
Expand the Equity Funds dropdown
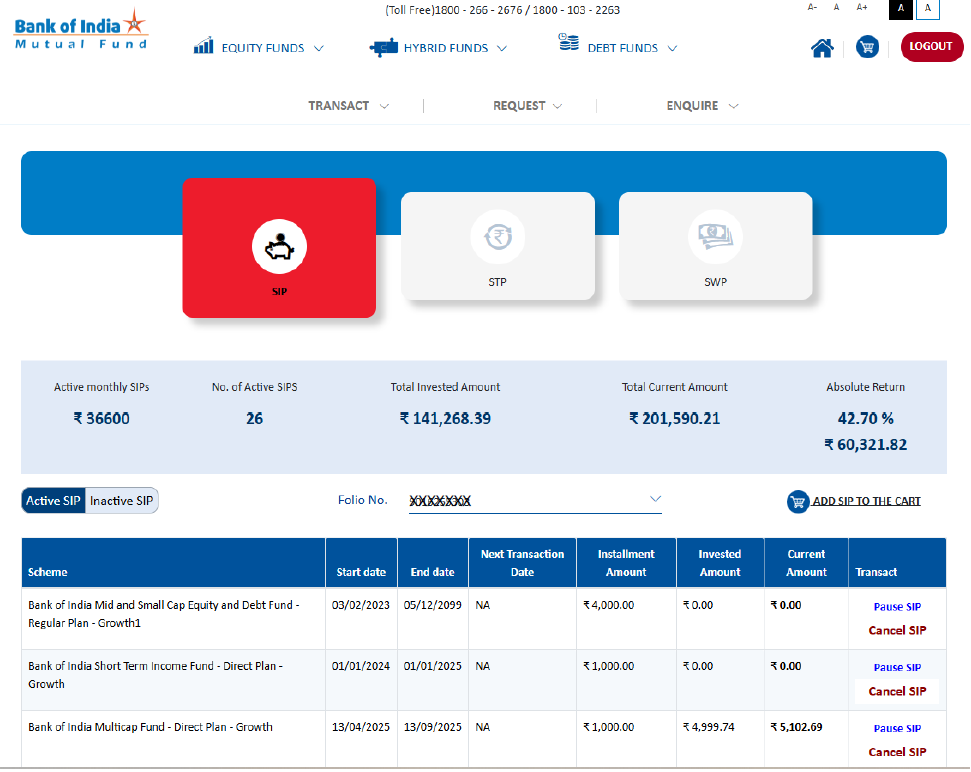click(319, 48)
